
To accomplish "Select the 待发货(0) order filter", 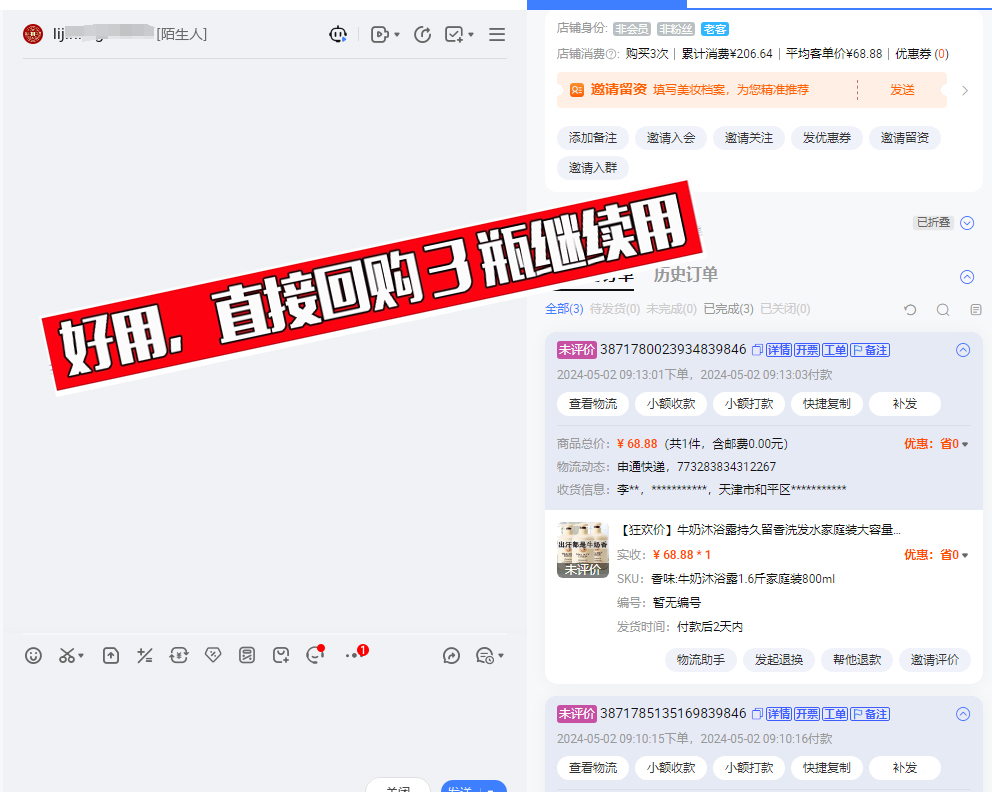I will pos(615,309).
